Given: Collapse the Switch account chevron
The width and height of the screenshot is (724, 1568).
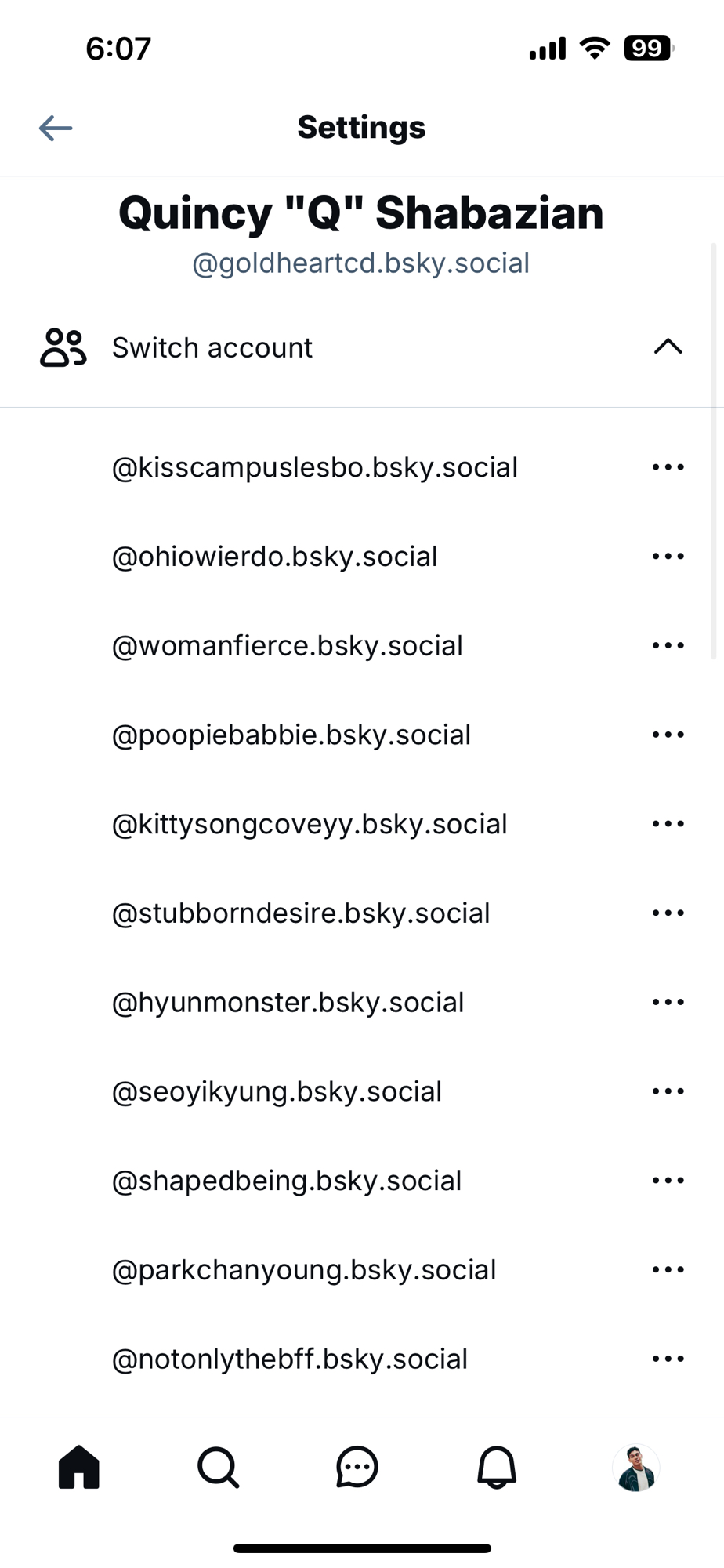Looking at the screenshot, I should [668, 347].
